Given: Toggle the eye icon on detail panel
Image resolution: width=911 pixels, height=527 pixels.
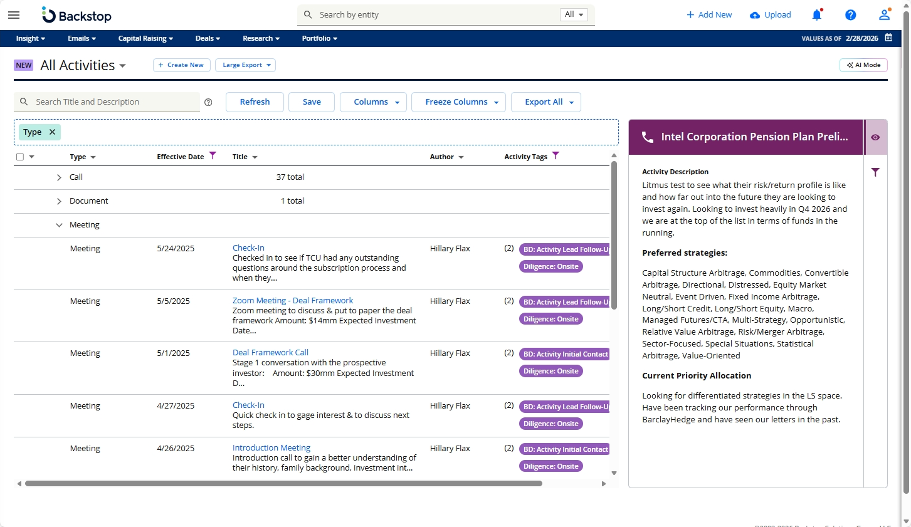Looking at the screenshot, I should (876, 138).
